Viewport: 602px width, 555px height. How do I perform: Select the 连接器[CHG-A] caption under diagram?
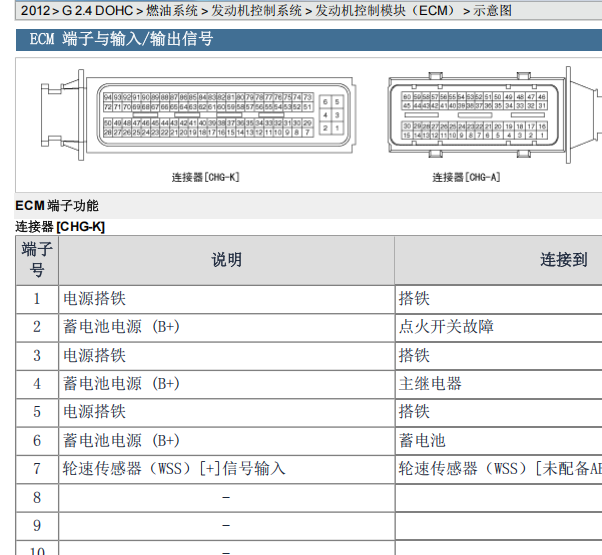(x=466, y=177)
